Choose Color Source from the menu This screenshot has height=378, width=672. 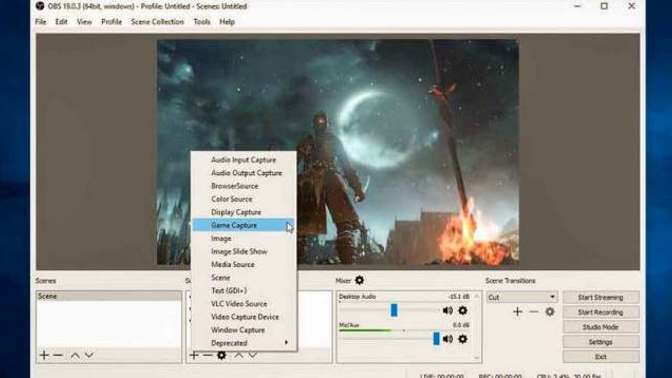(x=243, y=199)
